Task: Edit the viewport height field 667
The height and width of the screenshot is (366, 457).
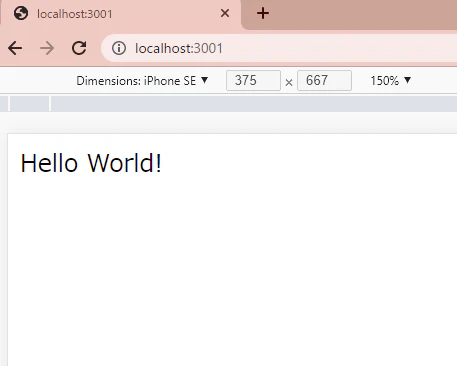Action: (324, 80)
